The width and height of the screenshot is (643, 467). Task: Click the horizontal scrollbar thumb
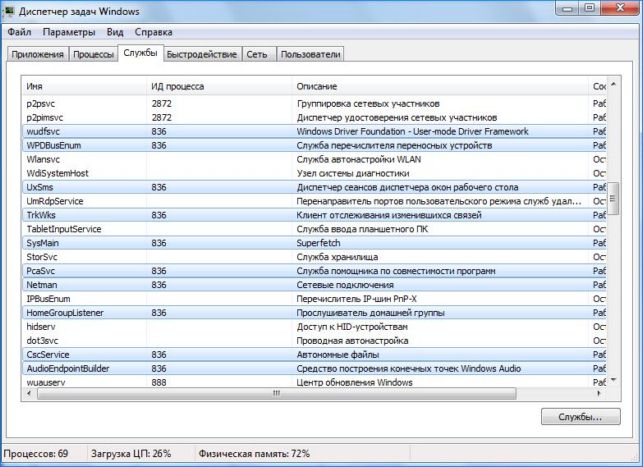click(277, 393)
